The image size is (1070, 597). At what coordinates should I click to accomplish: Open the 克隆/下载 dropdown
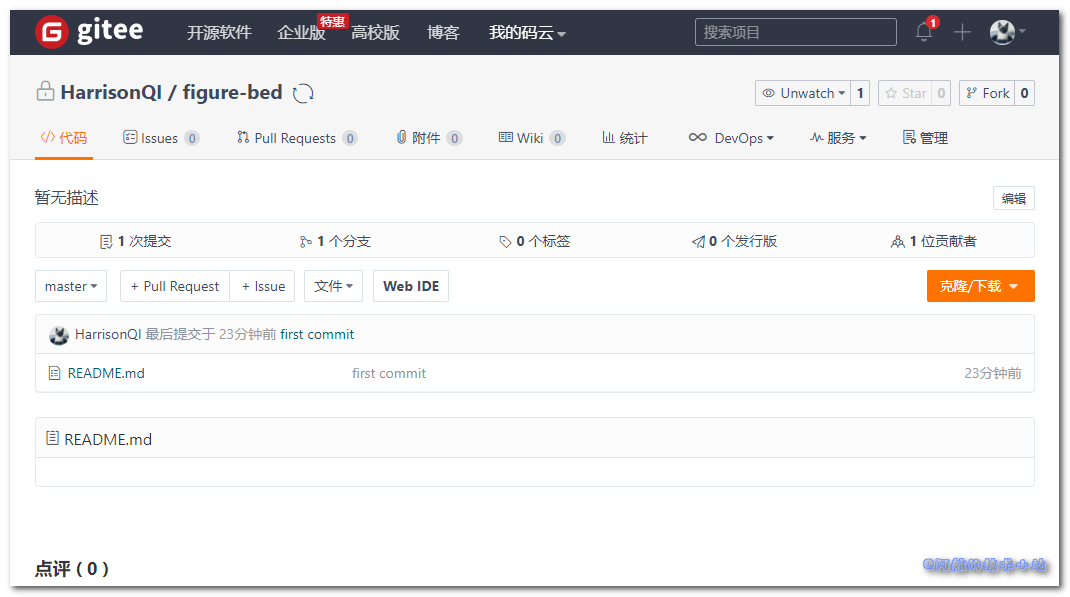tap(980, 286)
